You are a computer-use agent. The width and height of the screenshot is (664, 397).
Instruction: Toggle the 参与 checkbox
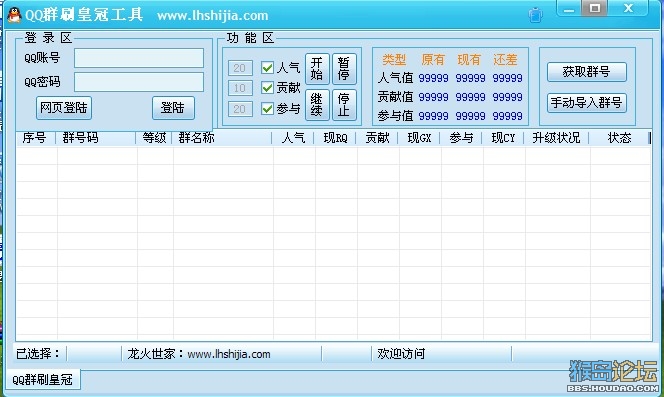(x=267, y=109)
